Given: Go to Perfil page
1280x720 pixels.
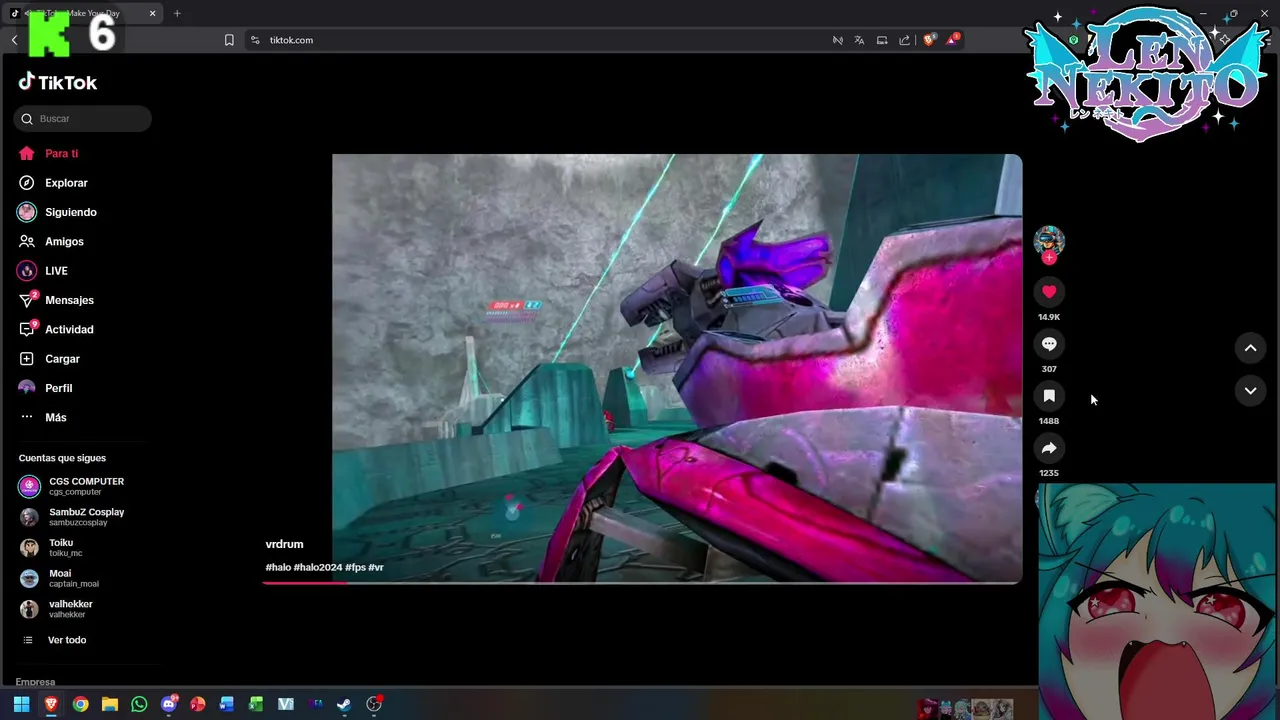Looking at the screenshot, I should [45, 388].
